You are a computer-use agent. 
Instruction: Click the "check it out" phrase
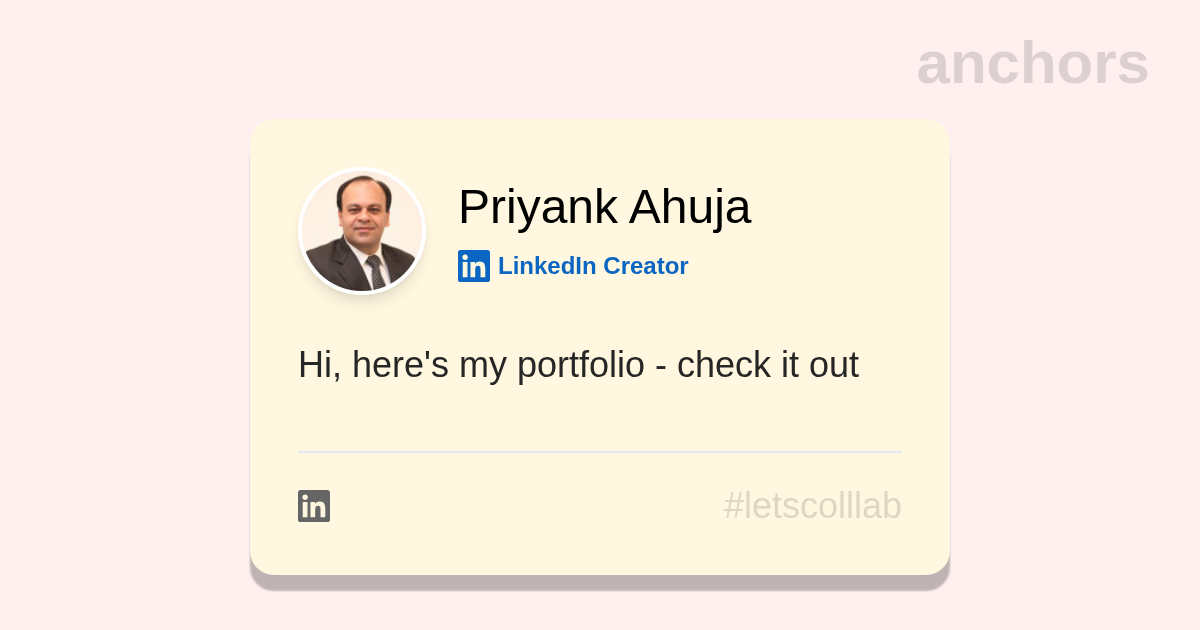[x=767, y=365]
